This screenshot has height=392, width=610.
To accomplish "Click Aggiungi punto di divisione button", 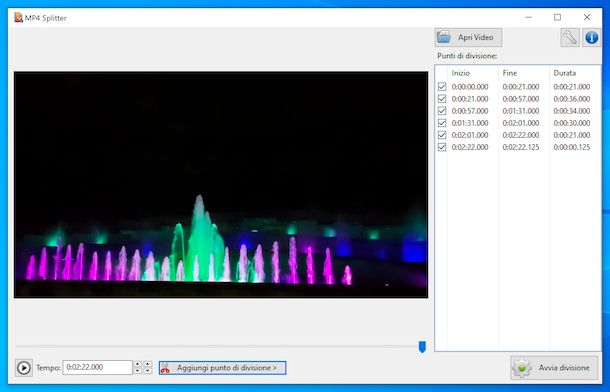I will pyautogui.click(x=223, y=368).
